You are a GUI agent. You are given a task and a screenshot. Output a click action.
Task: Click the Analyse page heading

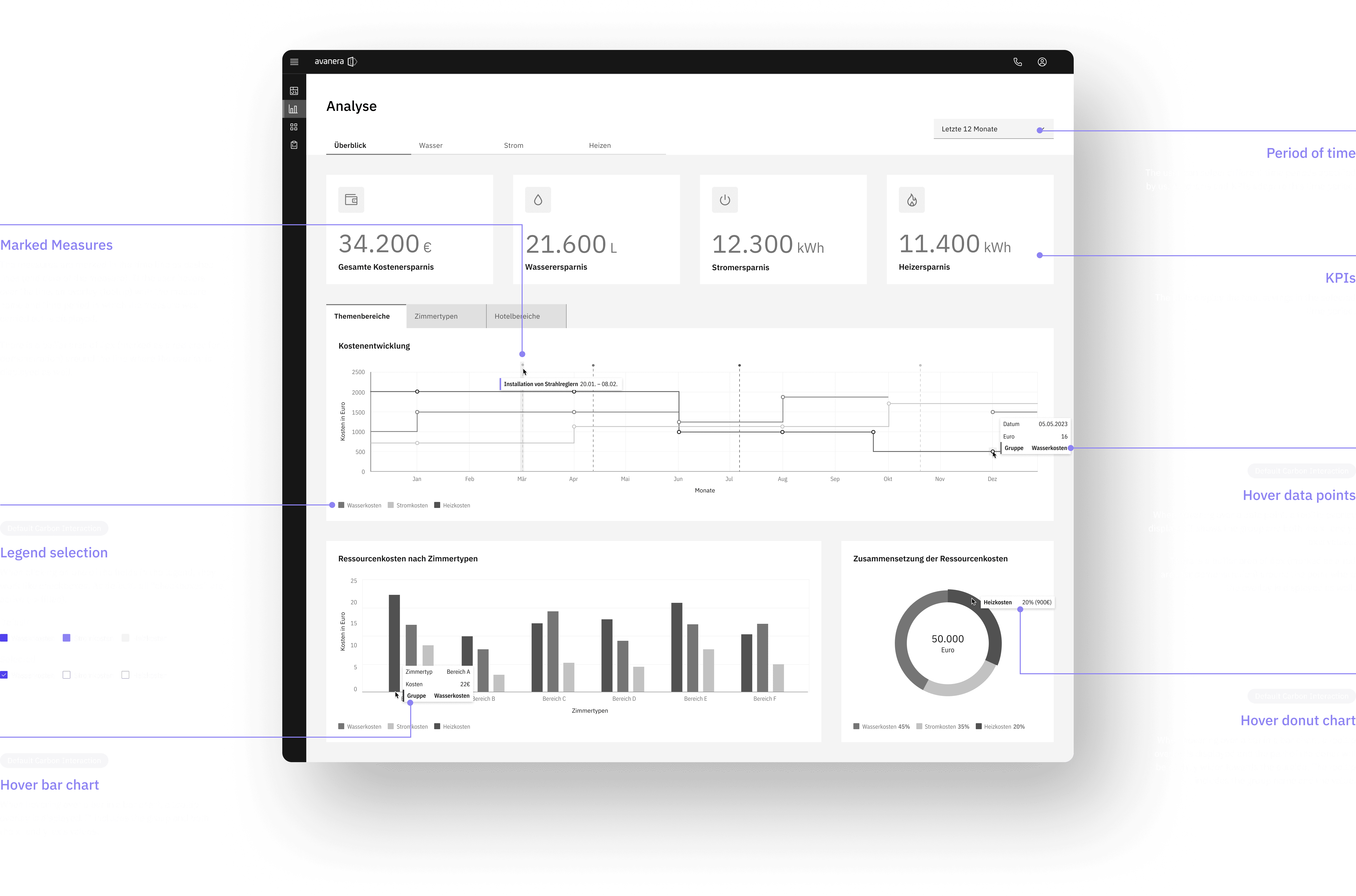[351, 106]
